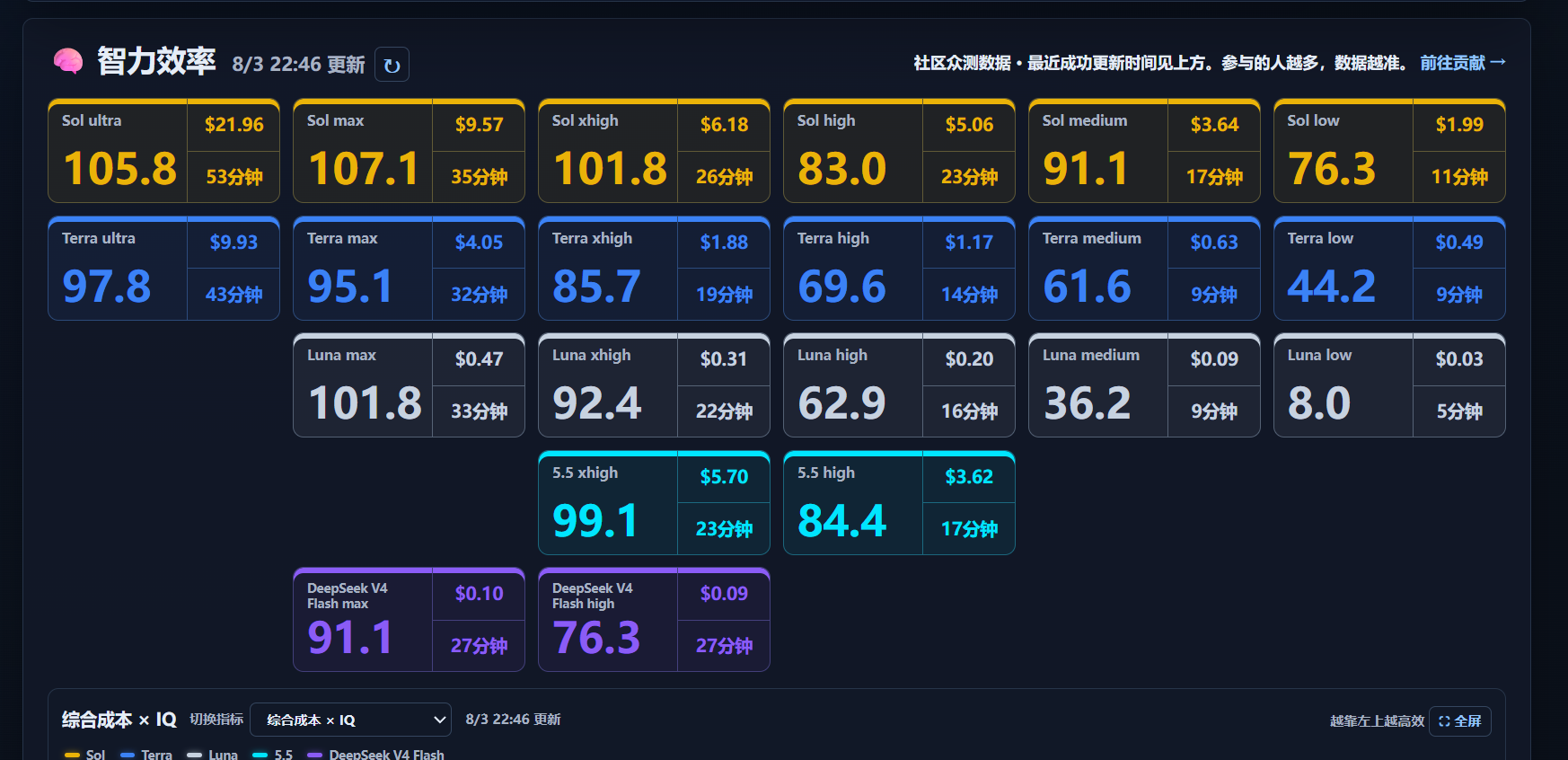1568x760 pixels.
Task: Click the Sol ultra price $21.96
Action: (x=233, y=125)
